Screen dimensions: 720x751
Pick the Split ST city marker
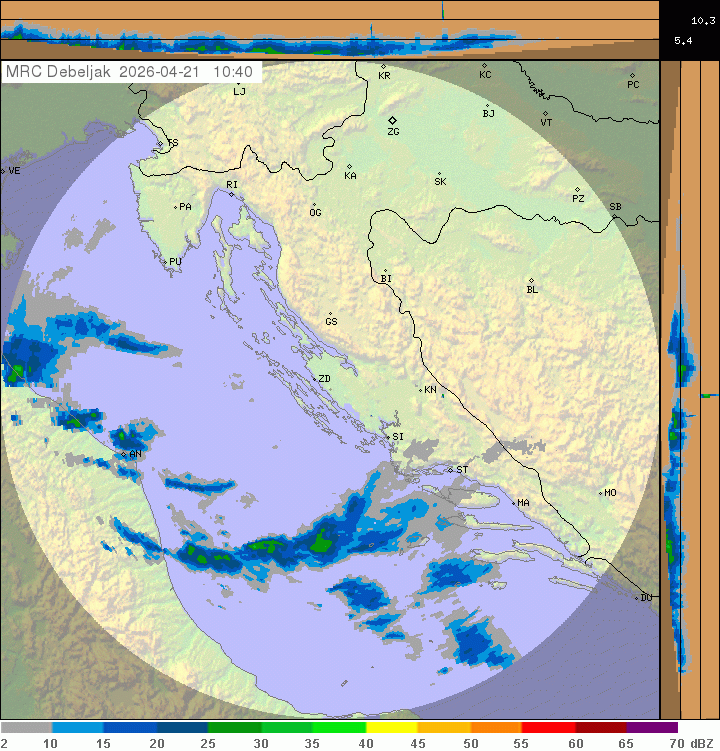pyautogui.click(x=449, y=469)
